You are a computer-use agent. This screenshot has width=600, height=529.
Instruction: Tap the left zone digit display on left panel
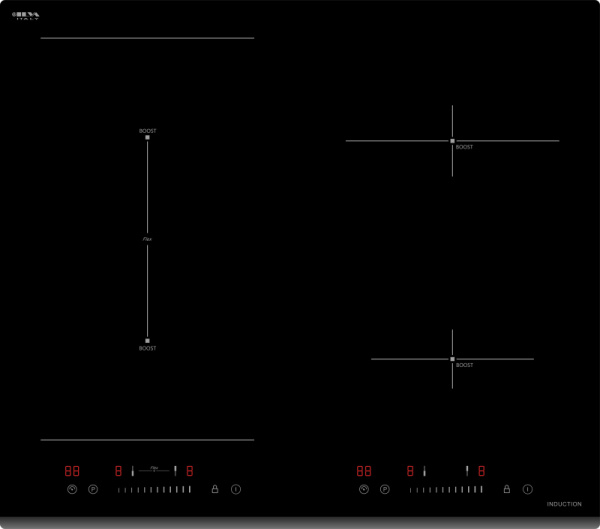click(x=119, y=471)
